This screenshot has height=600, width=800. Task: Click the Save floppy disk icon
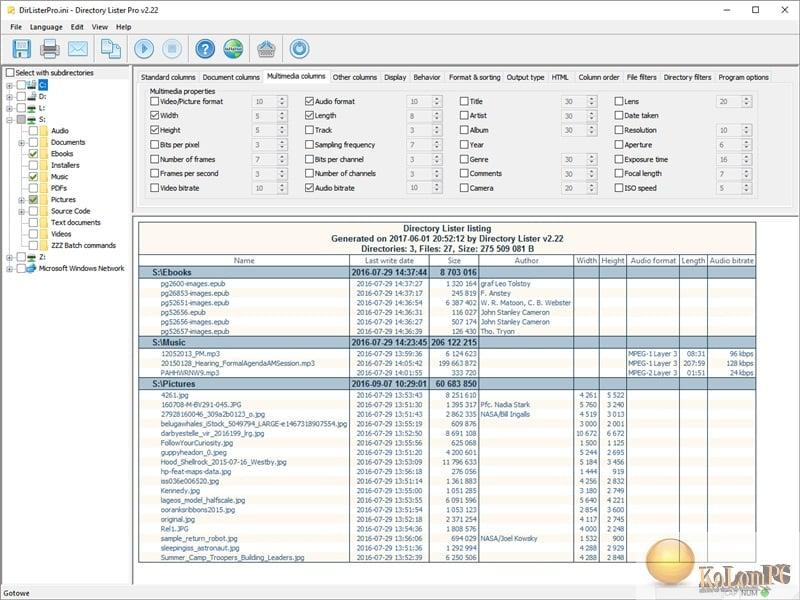coord(21,49)
